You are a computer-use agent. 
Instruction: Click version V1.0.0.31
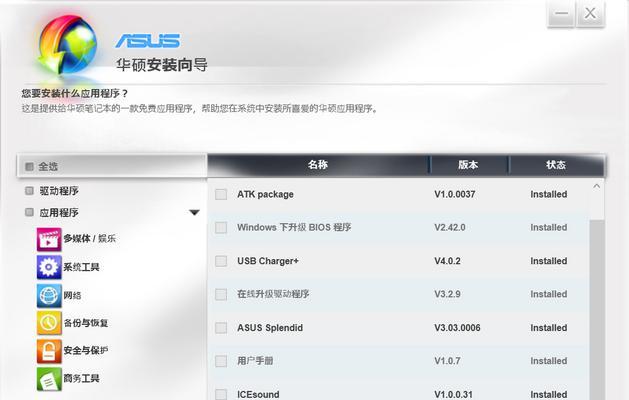coord(453,394)
